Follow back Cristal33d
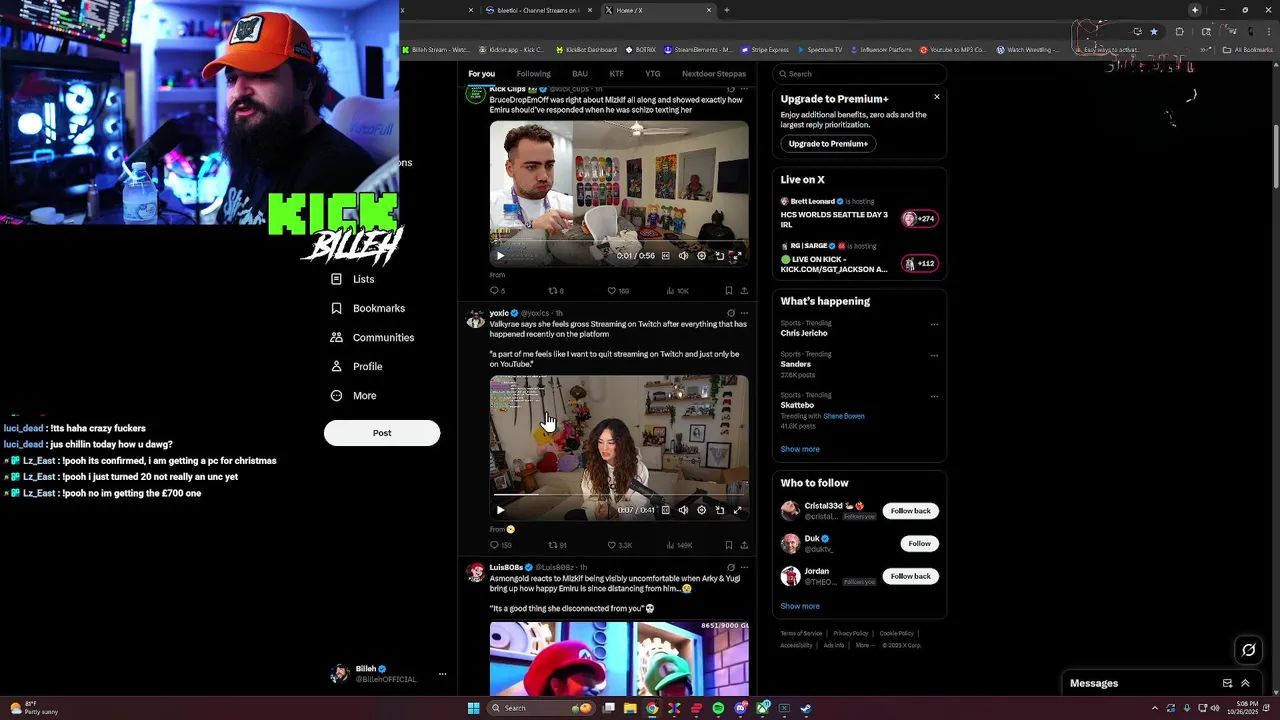Image resolution: width=1280 pixels, height=720 pixels. pos(910,511)
